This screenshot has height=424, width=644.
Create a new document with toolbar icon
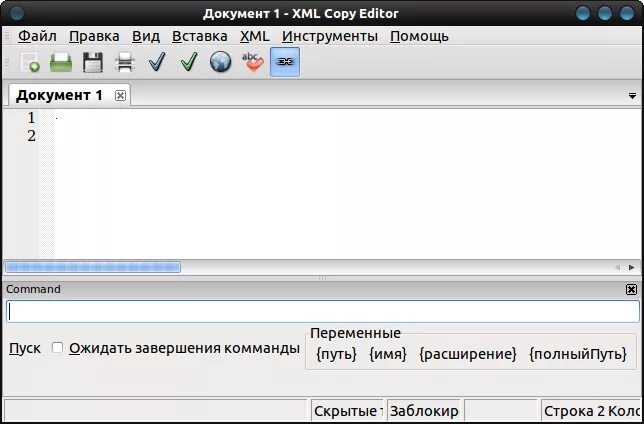point(30,62)
